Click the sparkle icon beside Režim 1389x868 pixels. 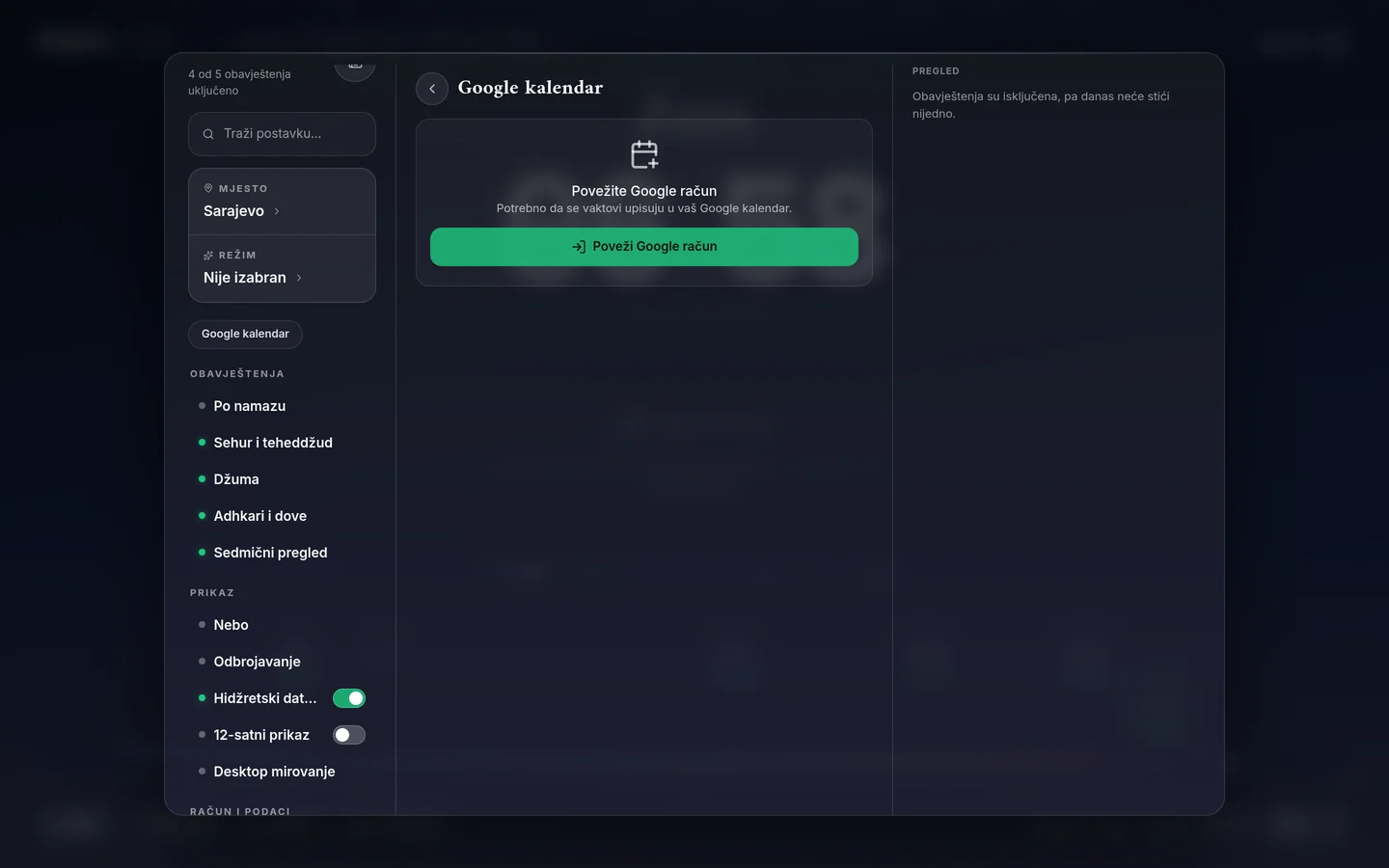tap(208, 256)
